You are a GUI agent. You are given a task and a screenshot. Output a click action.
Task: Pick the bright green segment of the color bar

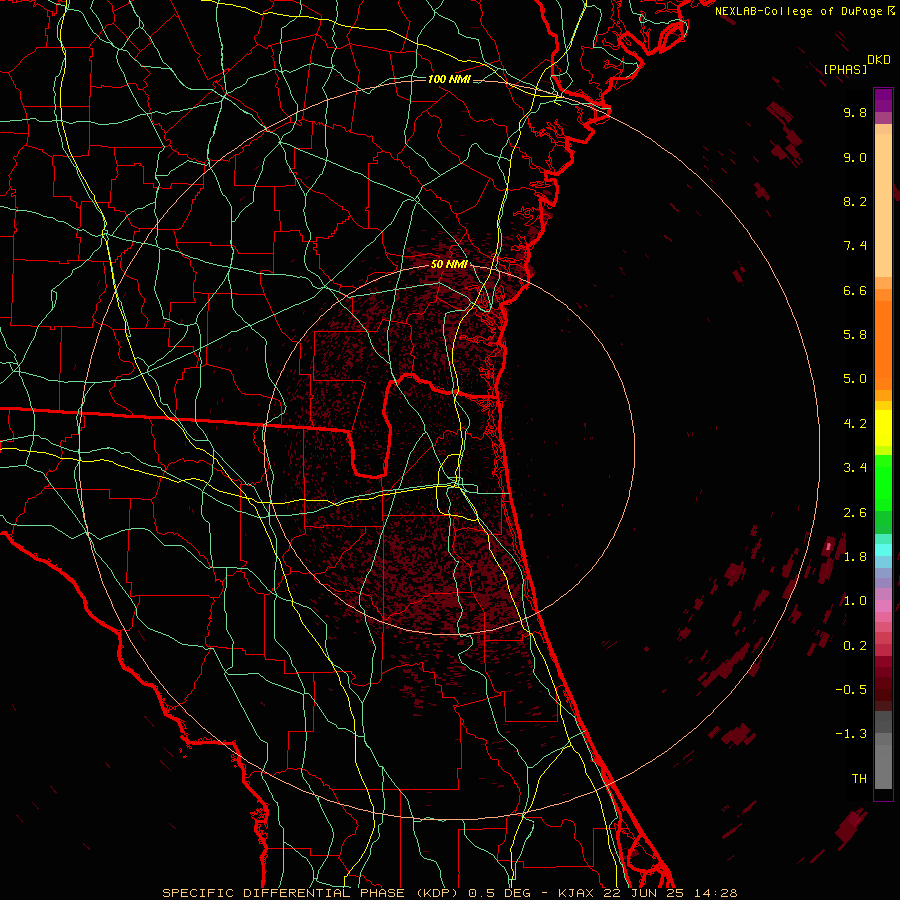coord(883,483)
